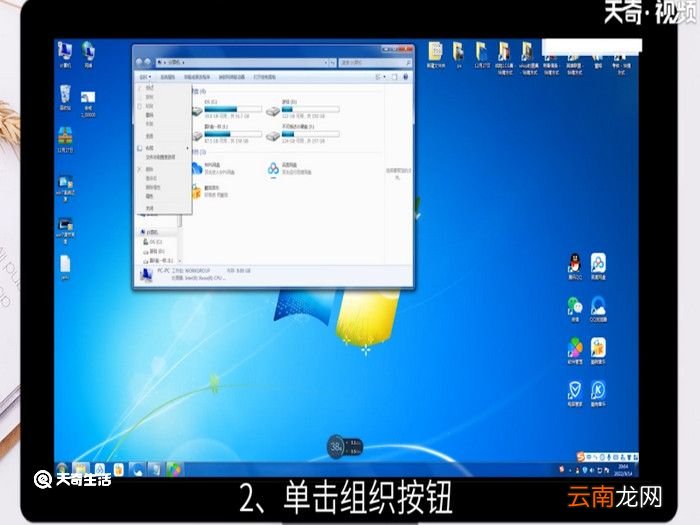The image size is (700, 525).
Task: Click the blue browser taskbar icon
Action: click(x=138, y=470)
